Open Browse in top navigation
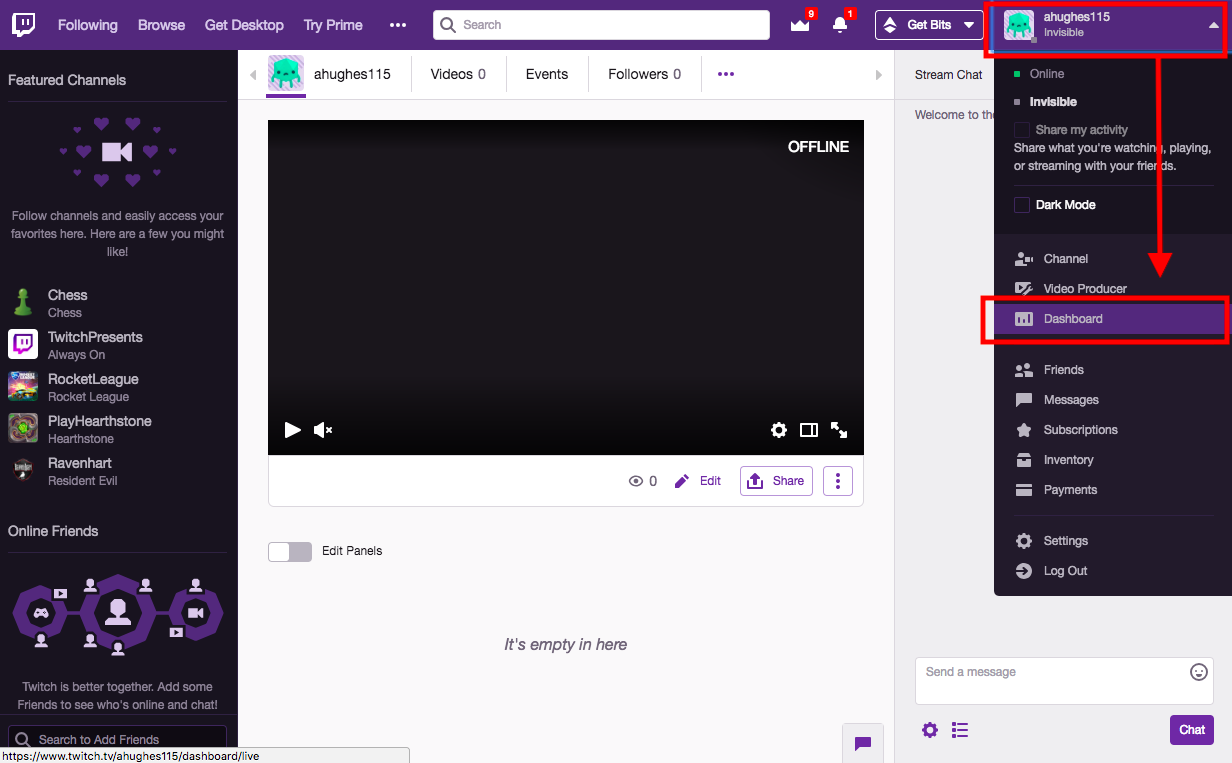1232x763 pixels. (x=161, y=25)
